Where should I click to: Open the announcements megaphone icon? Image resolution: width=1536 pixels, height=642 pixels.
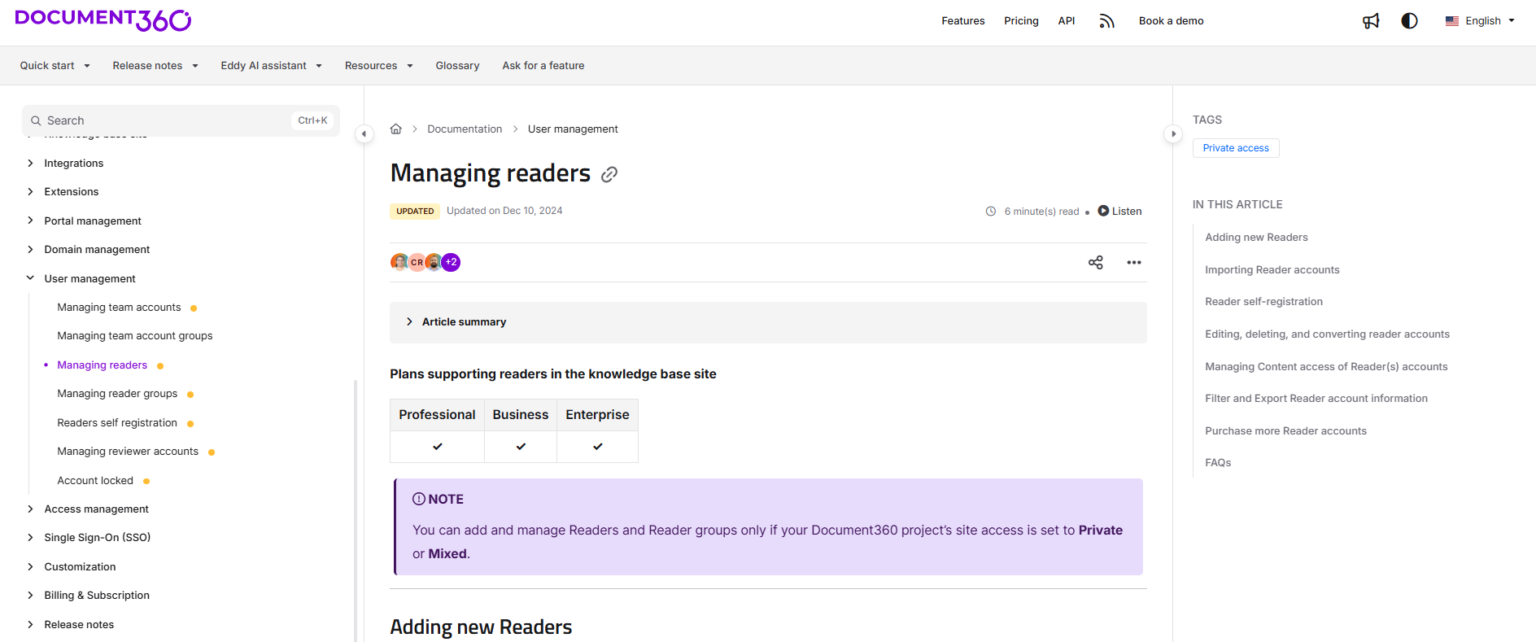pyautogui.click(x=1370, y=20)
